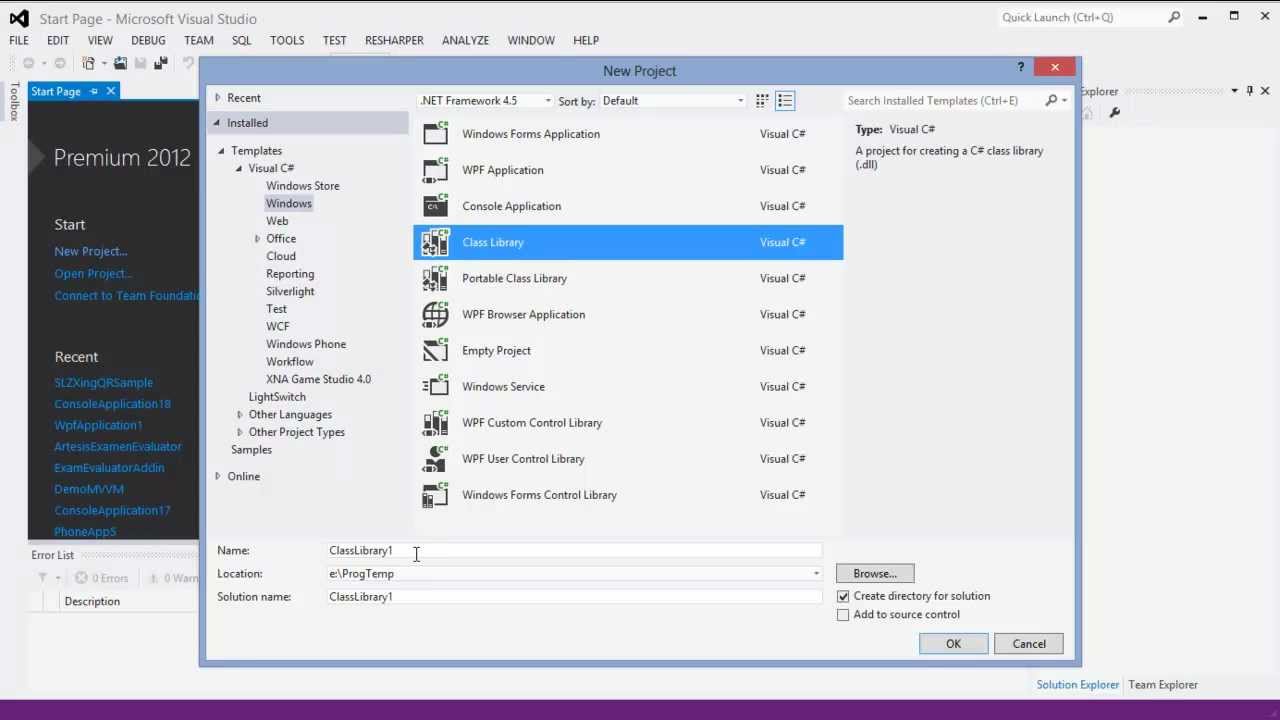Click the New Project... link on Start Page
1280x720 pixels.
(x=91, y=251)
